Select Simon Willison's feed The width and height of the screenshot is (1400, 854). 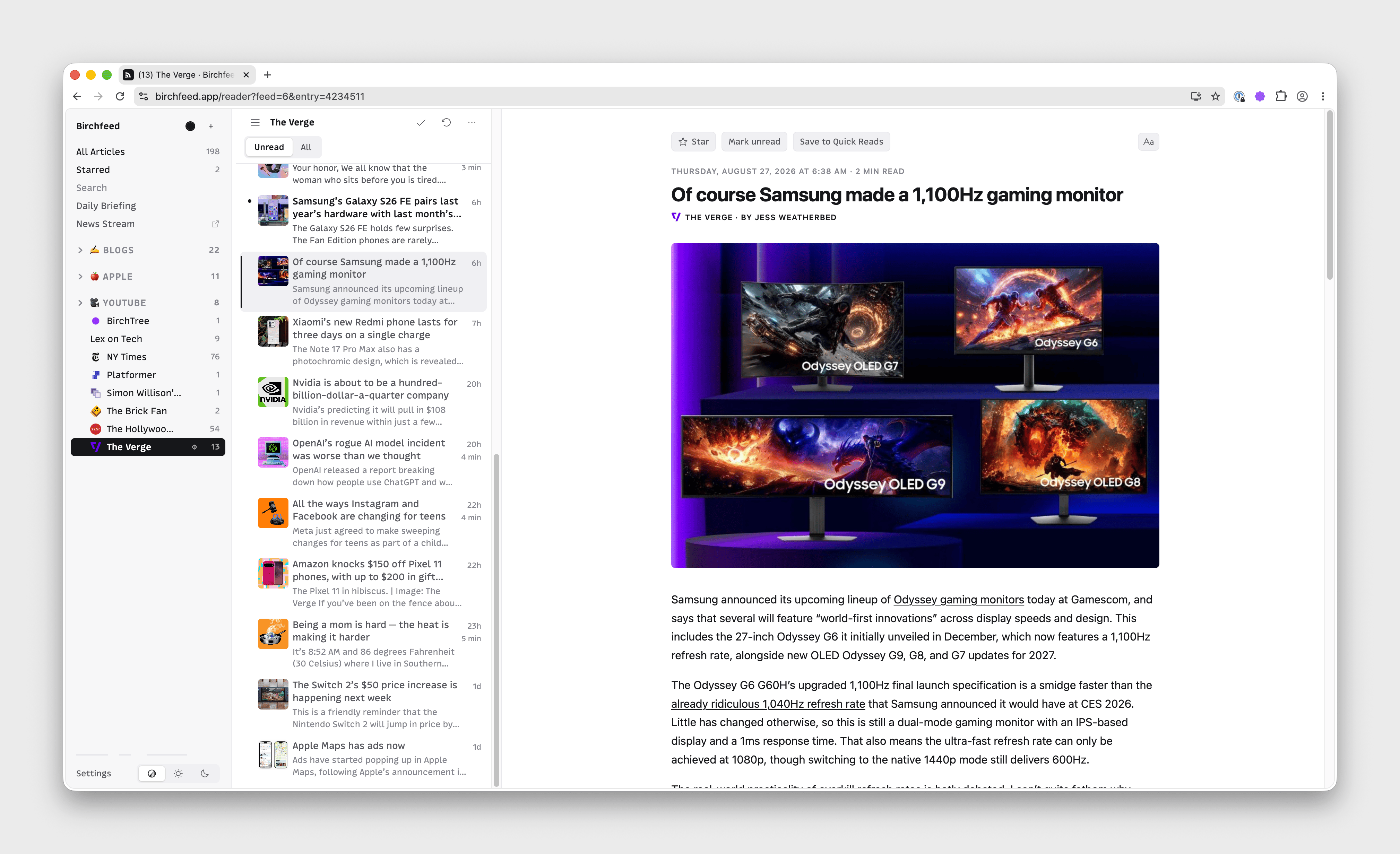pyautogui.click(x=148, y=393)
